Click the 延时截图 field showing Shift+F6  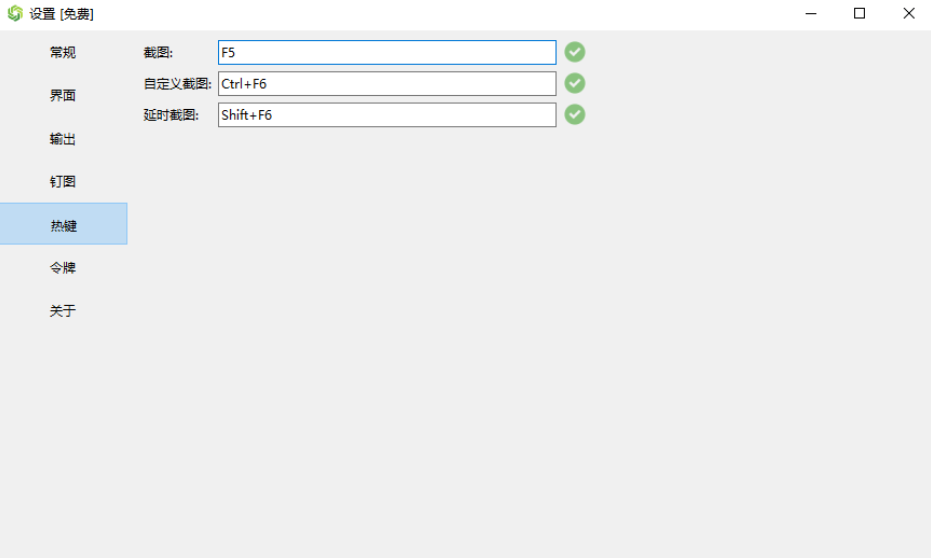coord(386,114)
